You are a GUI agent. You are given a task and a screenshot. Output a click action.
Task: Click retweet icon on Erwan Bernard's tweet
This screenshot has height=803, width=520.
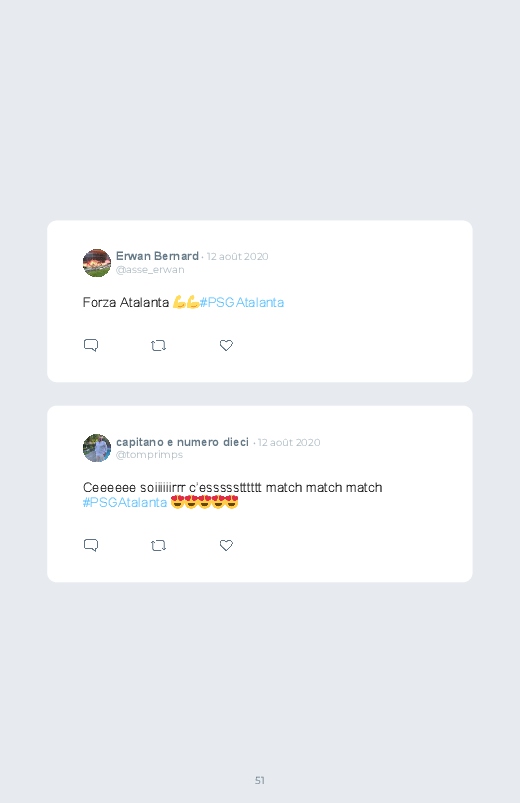coord(158,346)
